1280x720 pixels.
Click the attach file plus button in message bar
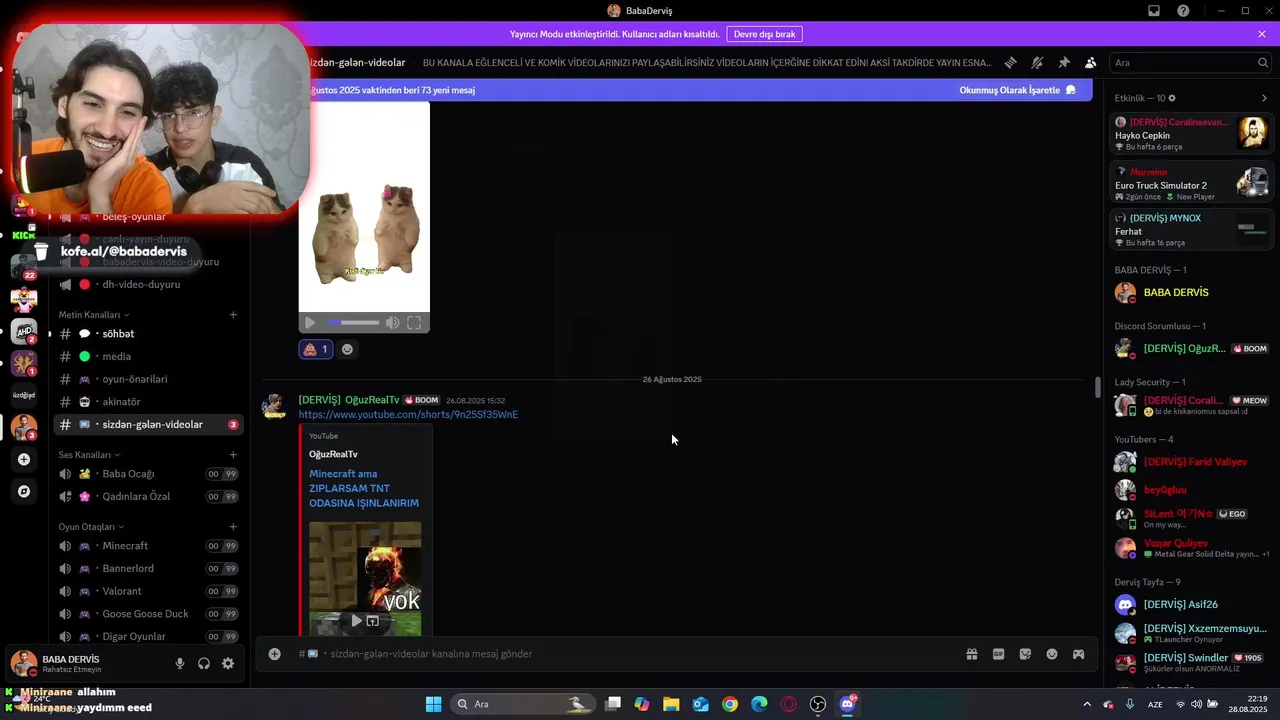(x=274, y=654)
